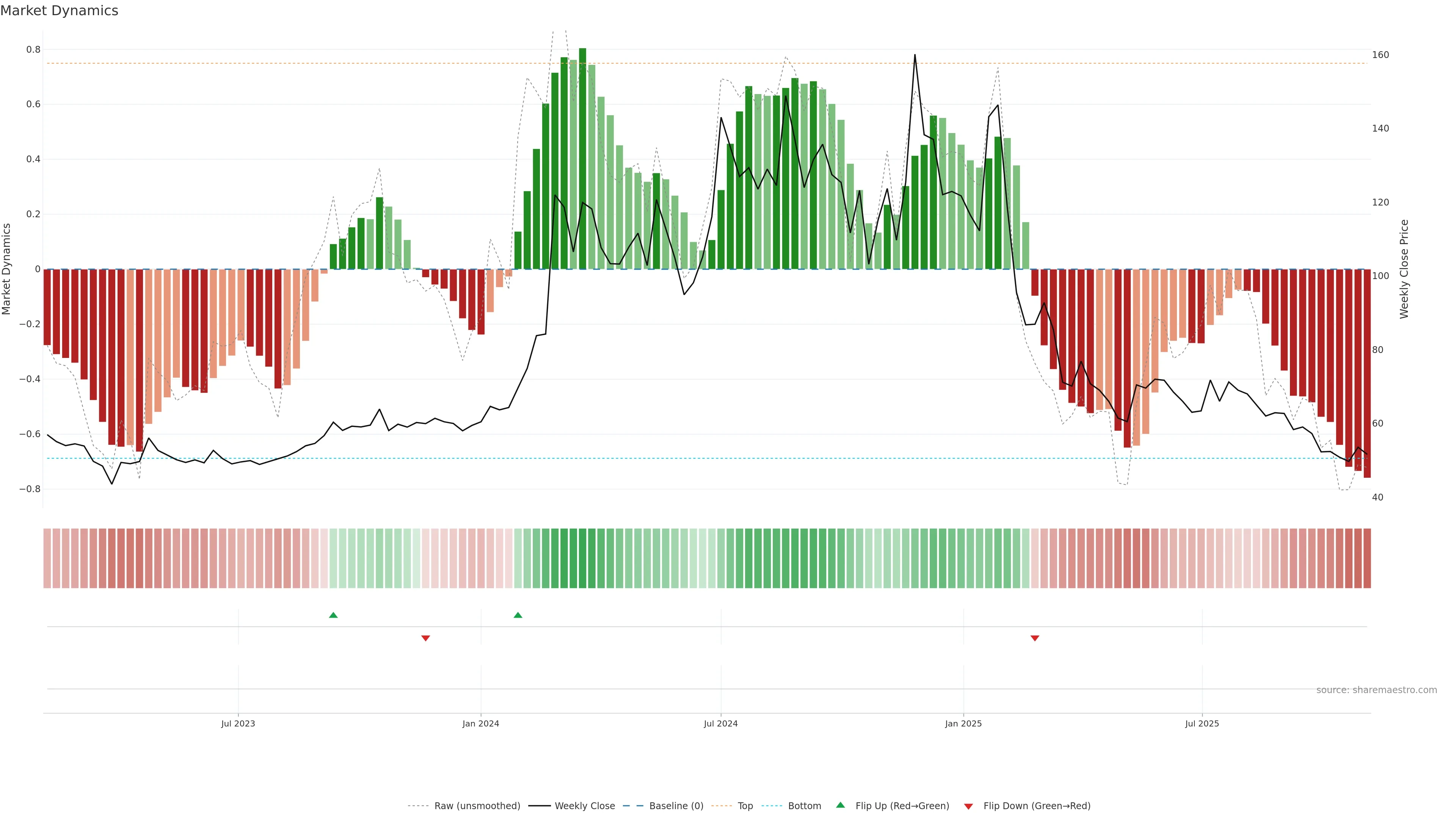Hide the Bottom threshold legend entry
This screenshot has width=1456, height=819.
pyautogui.click(x=804, y=806)
